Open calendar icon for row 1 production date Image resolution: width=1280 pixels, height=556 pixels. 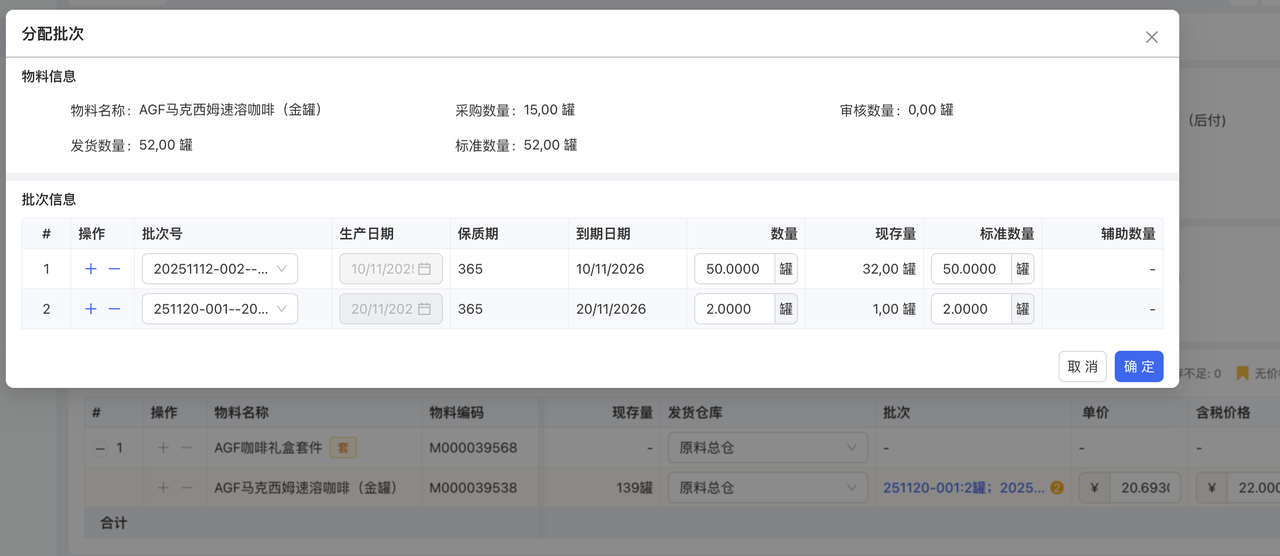424,269
